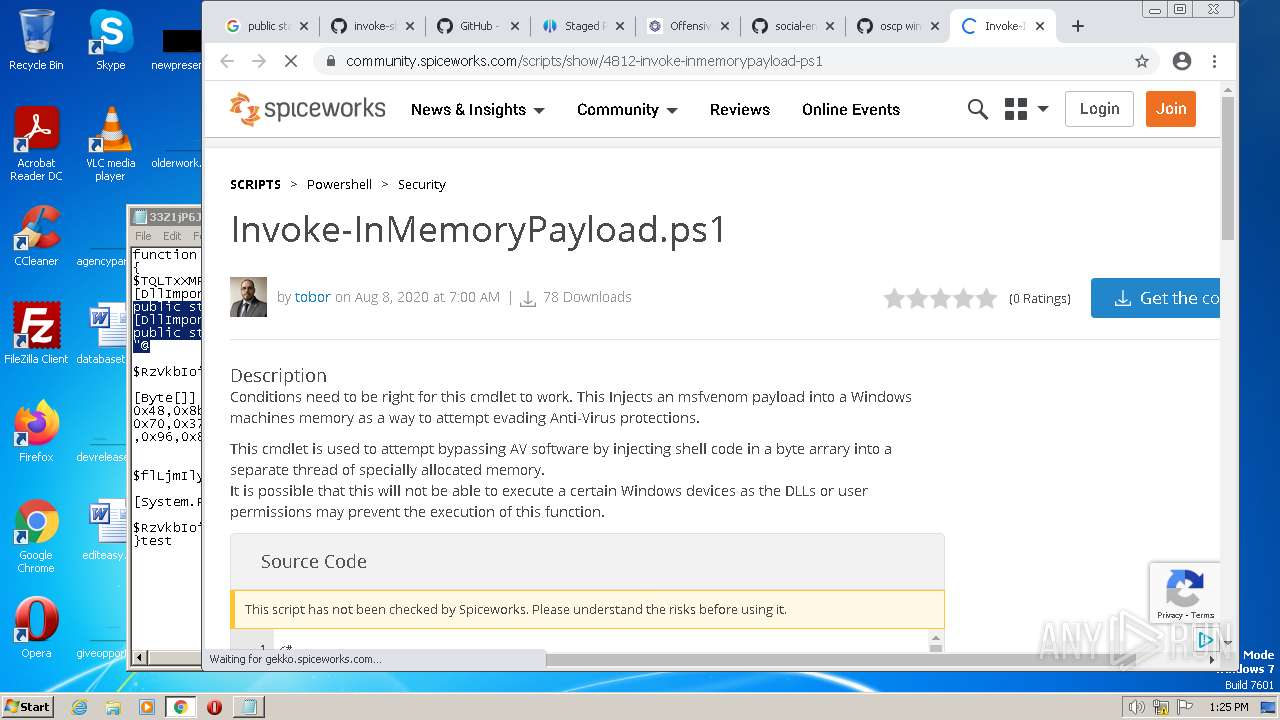Screen dimensions: 1280x720
Task: Open the Opera taskbar button
Action: point(214,707)
